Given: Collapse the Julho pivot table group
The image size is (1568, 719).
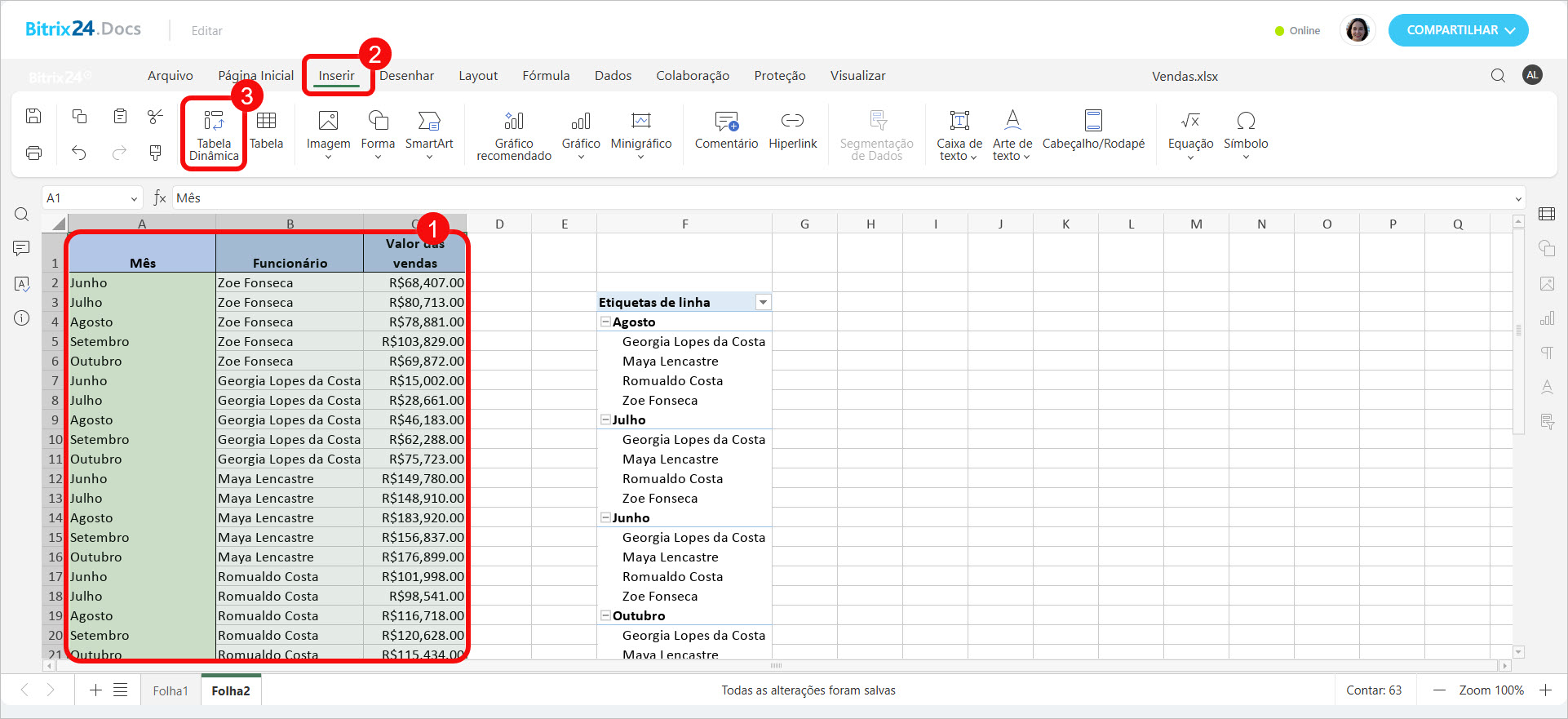Looking at the screenshot, I should click(x=605, y=420).
